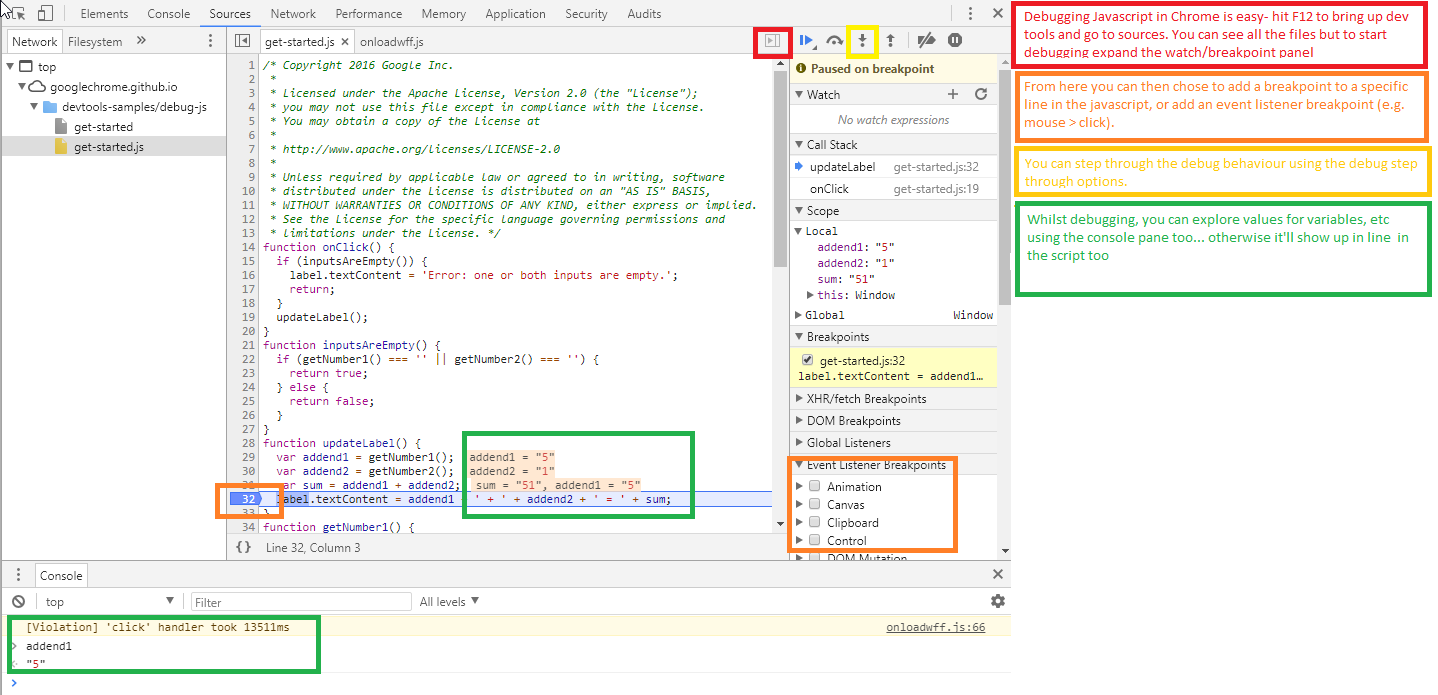This screenshot has width=1438, height=695.
Task: Pretty-print source with the curly braces icon
Action: coord(243,547)
